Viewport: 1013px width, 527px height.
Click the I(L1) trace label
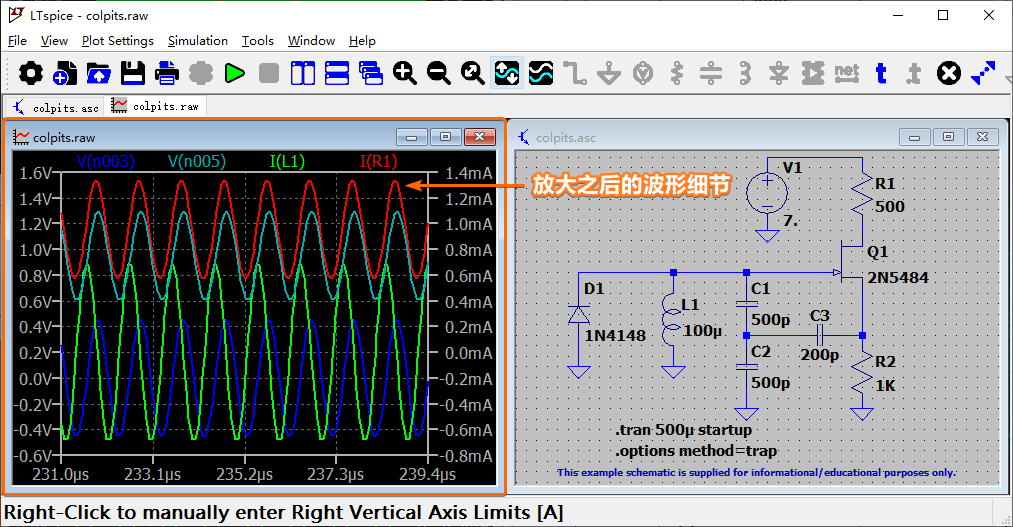coord(287,161)
